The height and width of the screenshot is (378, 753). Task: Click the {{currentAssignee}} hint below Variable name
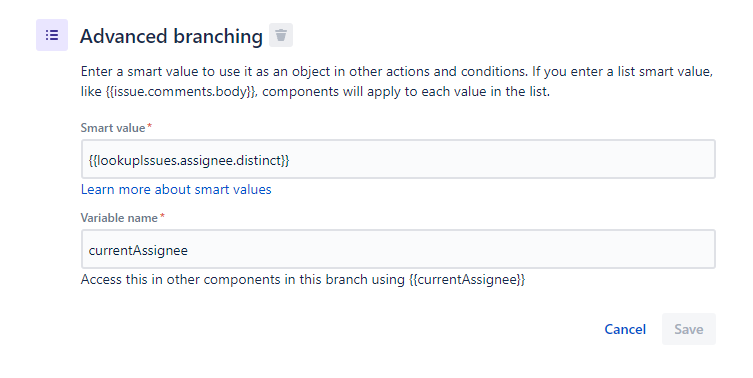point(467,280)
